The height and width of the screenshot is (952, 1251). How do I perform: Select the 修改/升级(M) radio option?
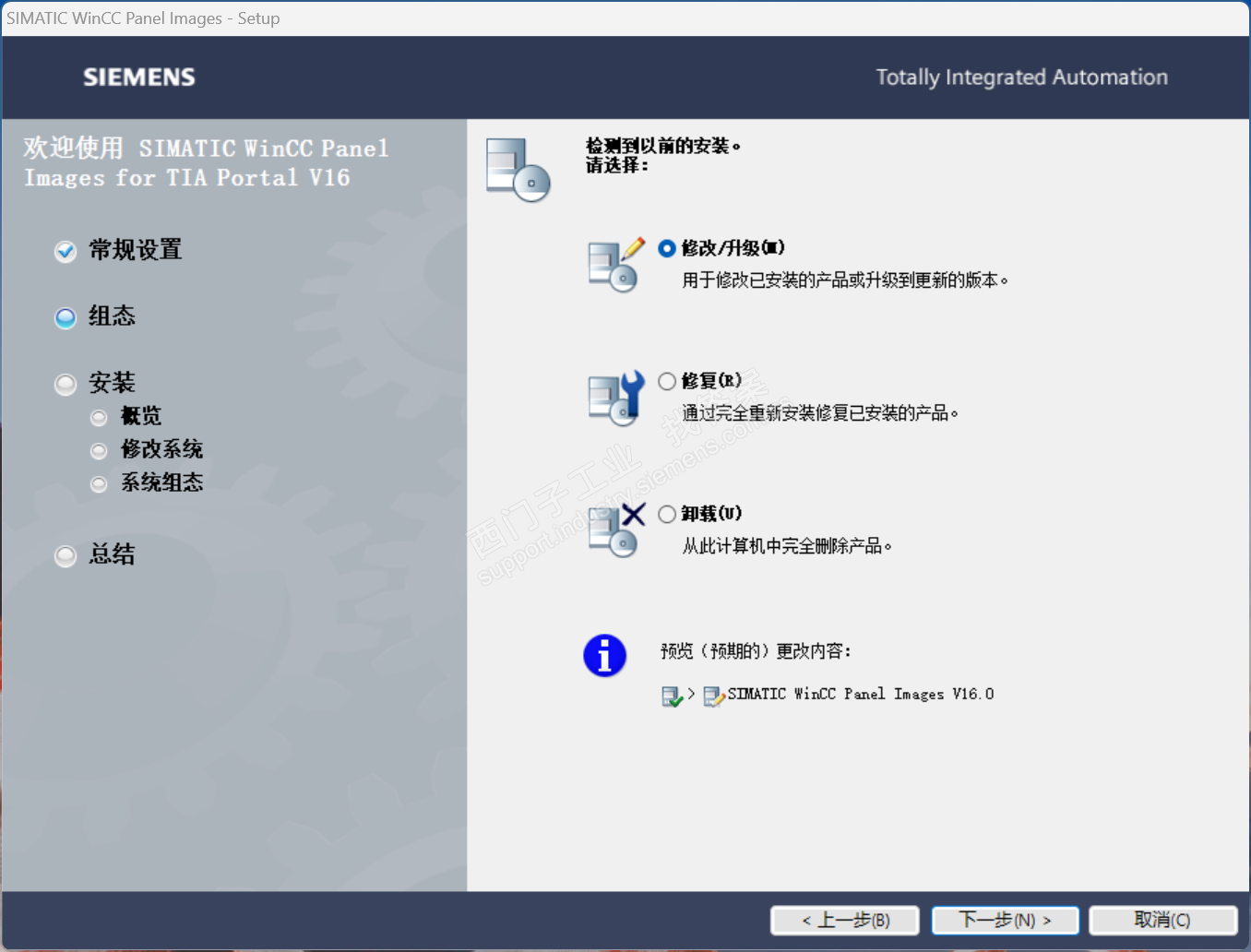667,248
